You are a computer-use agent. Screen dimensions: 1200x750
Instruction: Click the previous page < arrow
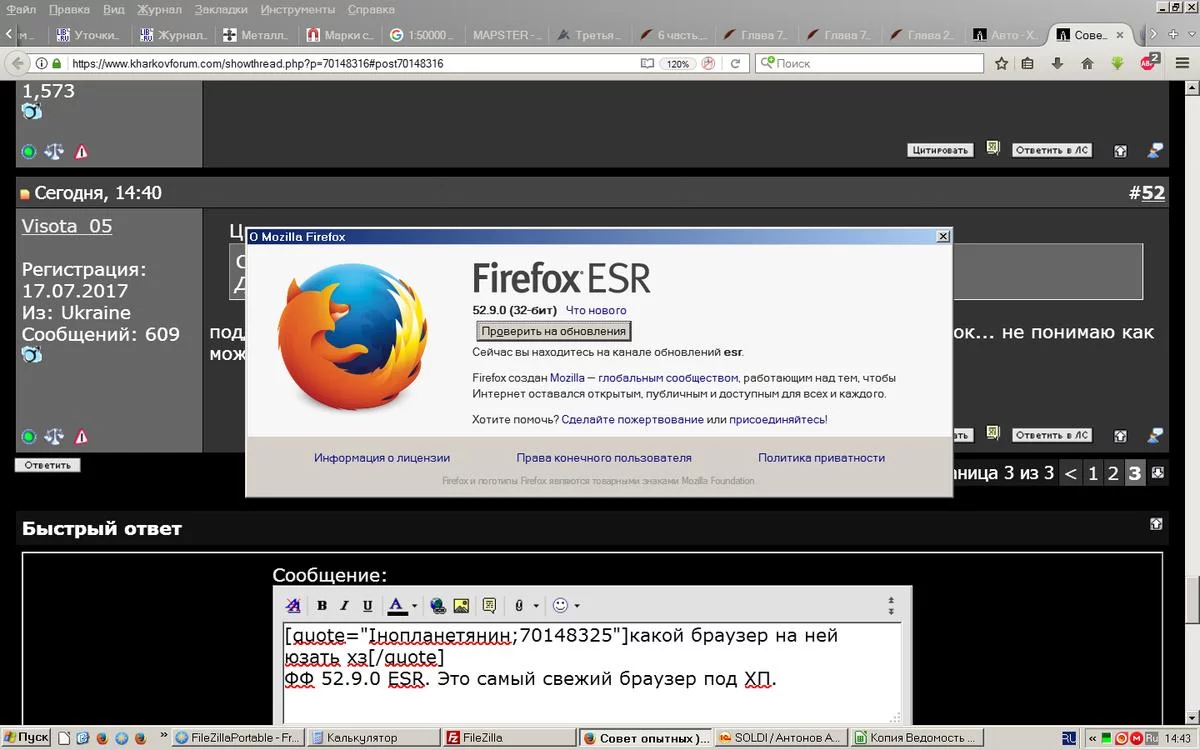pyautogui.click(x=1071, y=473)
